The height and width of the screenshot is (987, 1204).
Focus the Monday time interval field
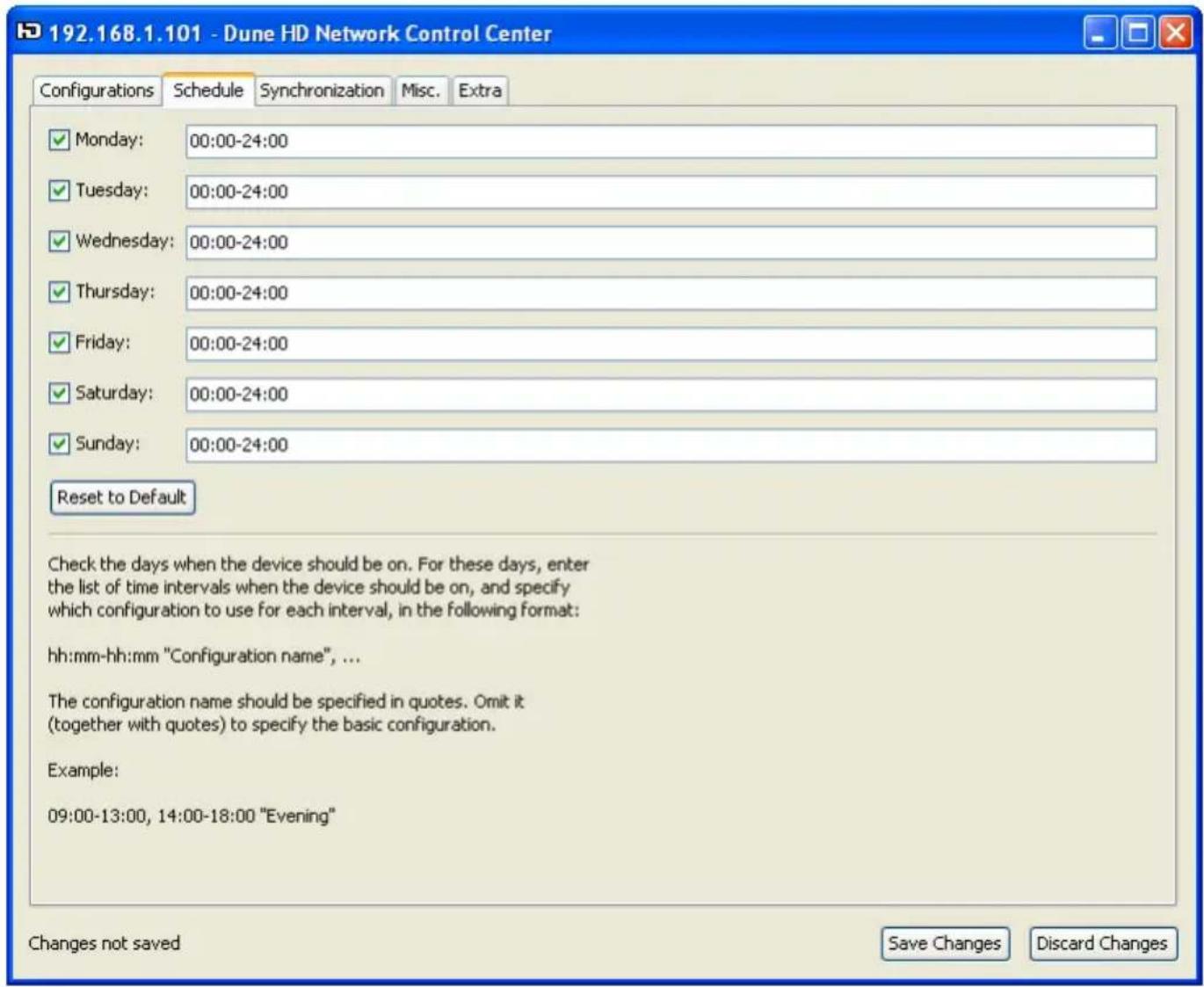point(671,142)
